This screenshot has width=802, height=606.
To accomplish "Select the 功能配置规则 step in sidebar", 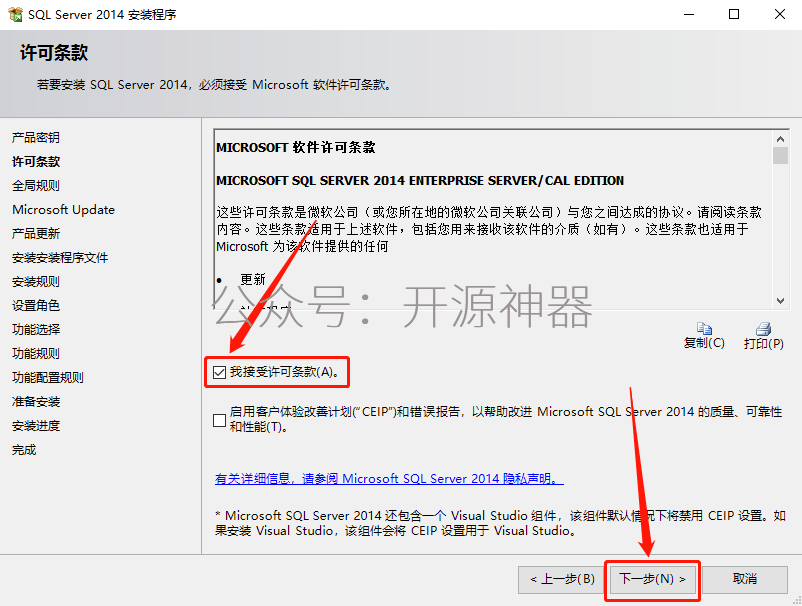I will click(x=48, y=377).
